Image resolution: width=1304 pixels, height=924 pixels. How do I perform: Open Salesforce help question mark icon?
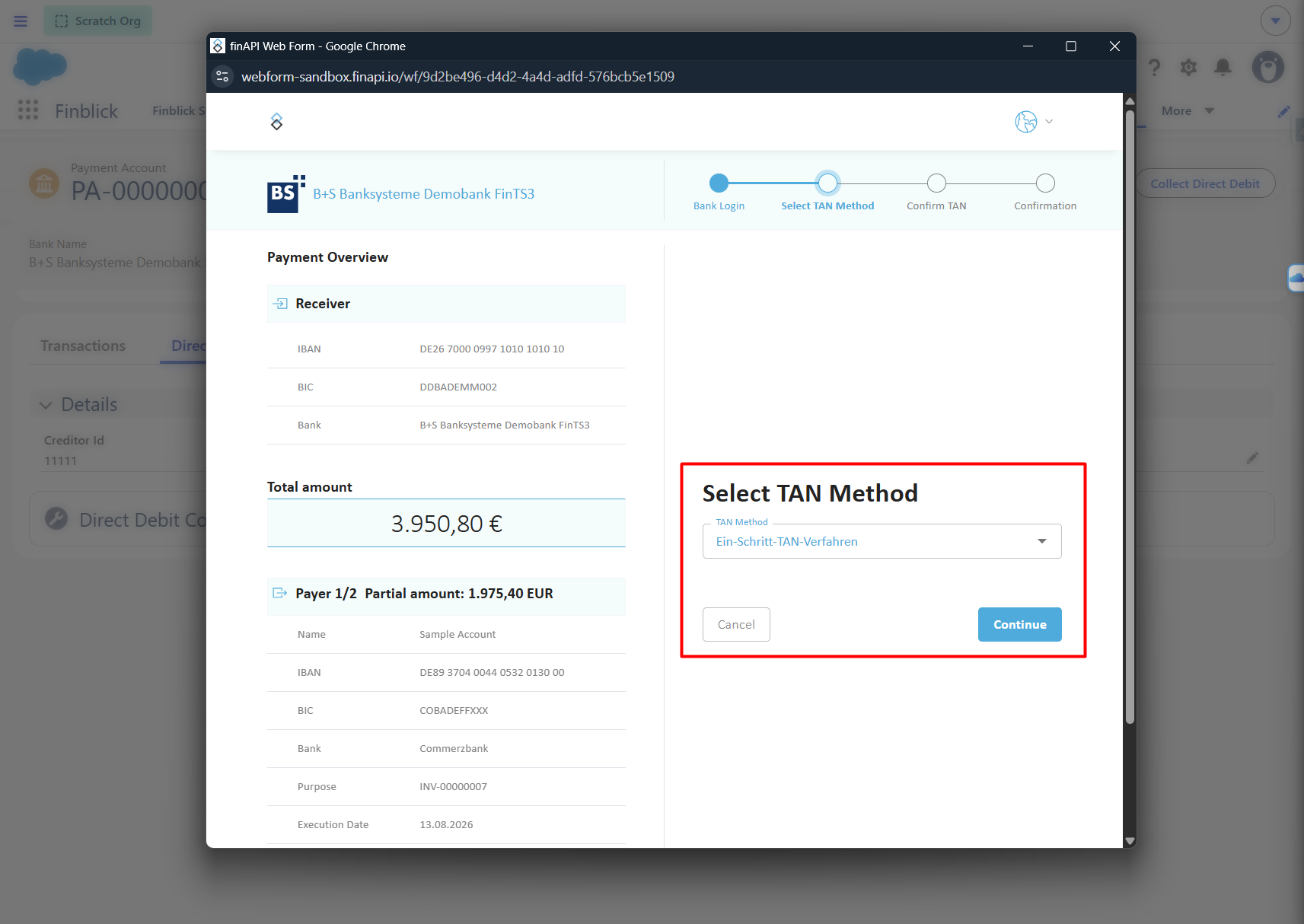point(1154,68)
